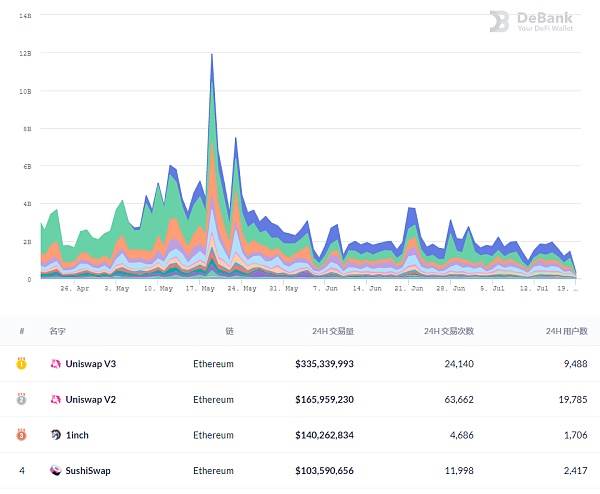
Task: Sort by the 24H 交易次数 column header
Action: point(449,331)
